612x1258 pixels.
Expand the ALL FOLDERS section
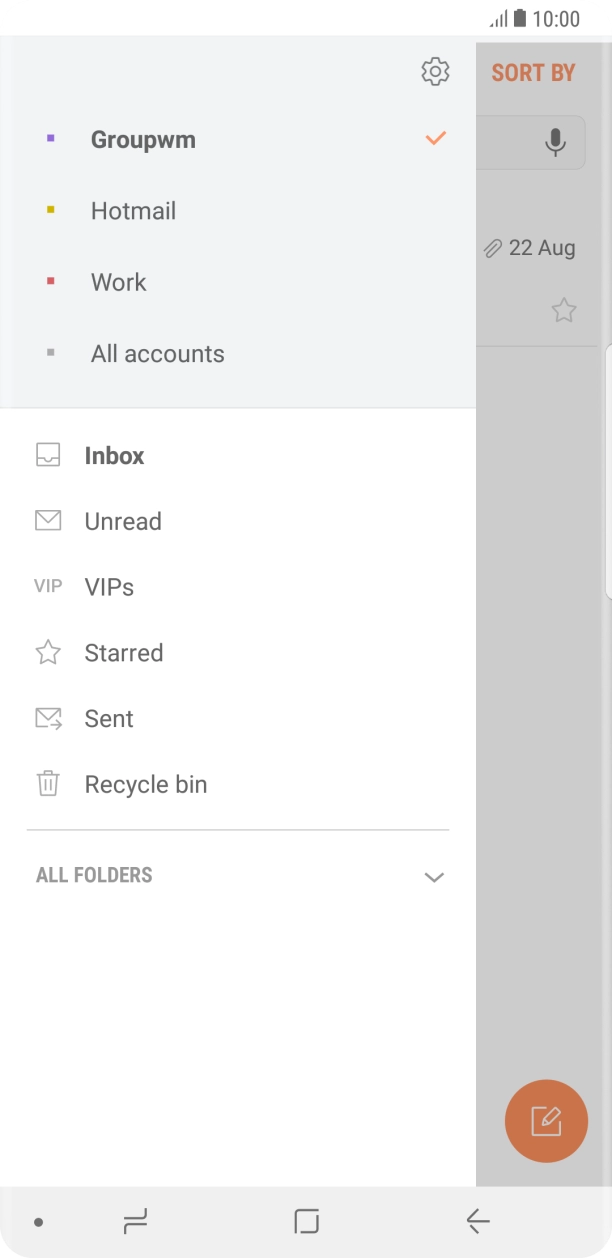[x=434, y=876]
